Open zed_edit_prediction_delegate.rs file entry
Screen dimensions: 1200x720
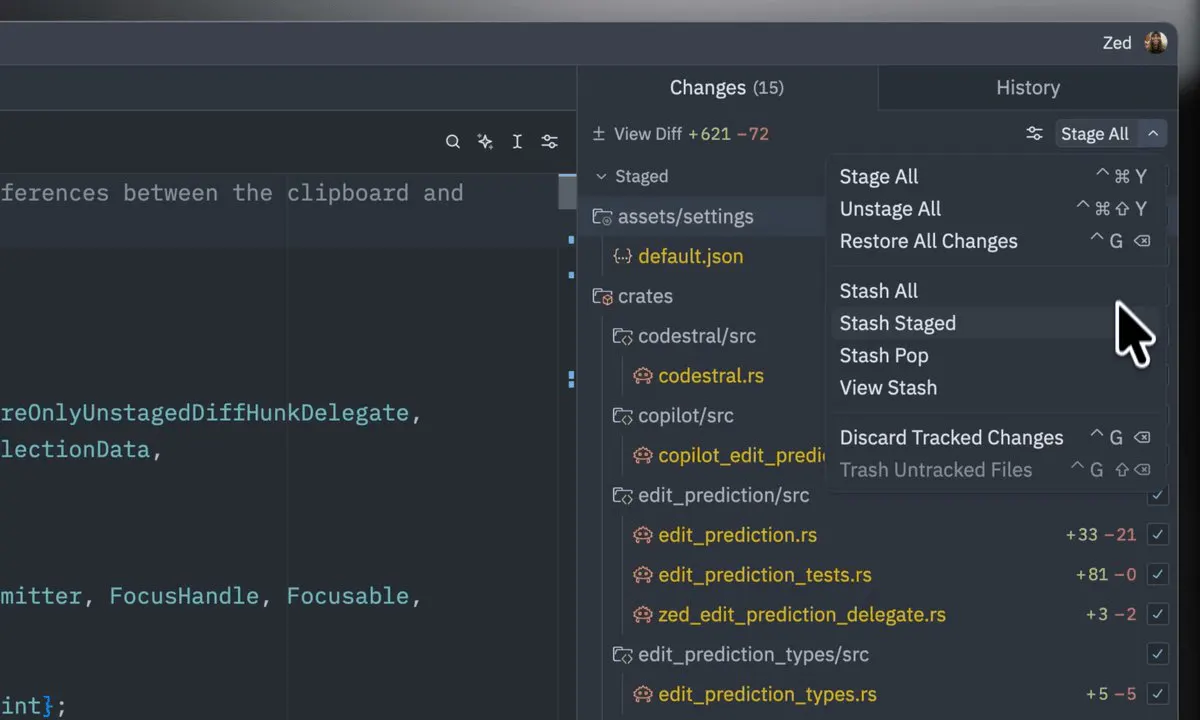tap(802, 615)
